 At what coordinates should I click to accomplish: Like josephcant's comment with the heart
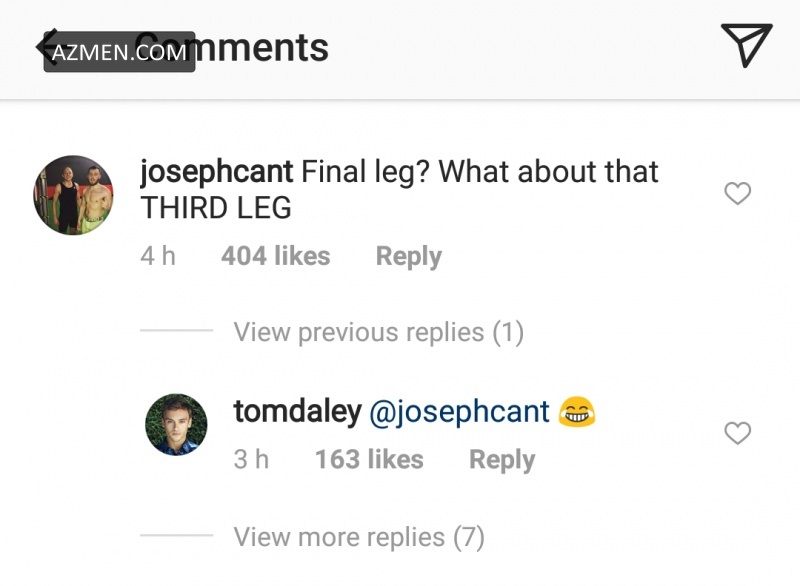(737, 194)
